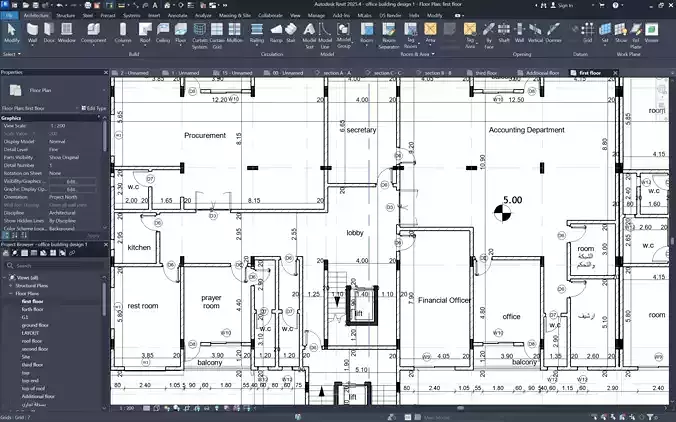
Task: Choose the Roof tool icon
Action: tap(145, 29)
